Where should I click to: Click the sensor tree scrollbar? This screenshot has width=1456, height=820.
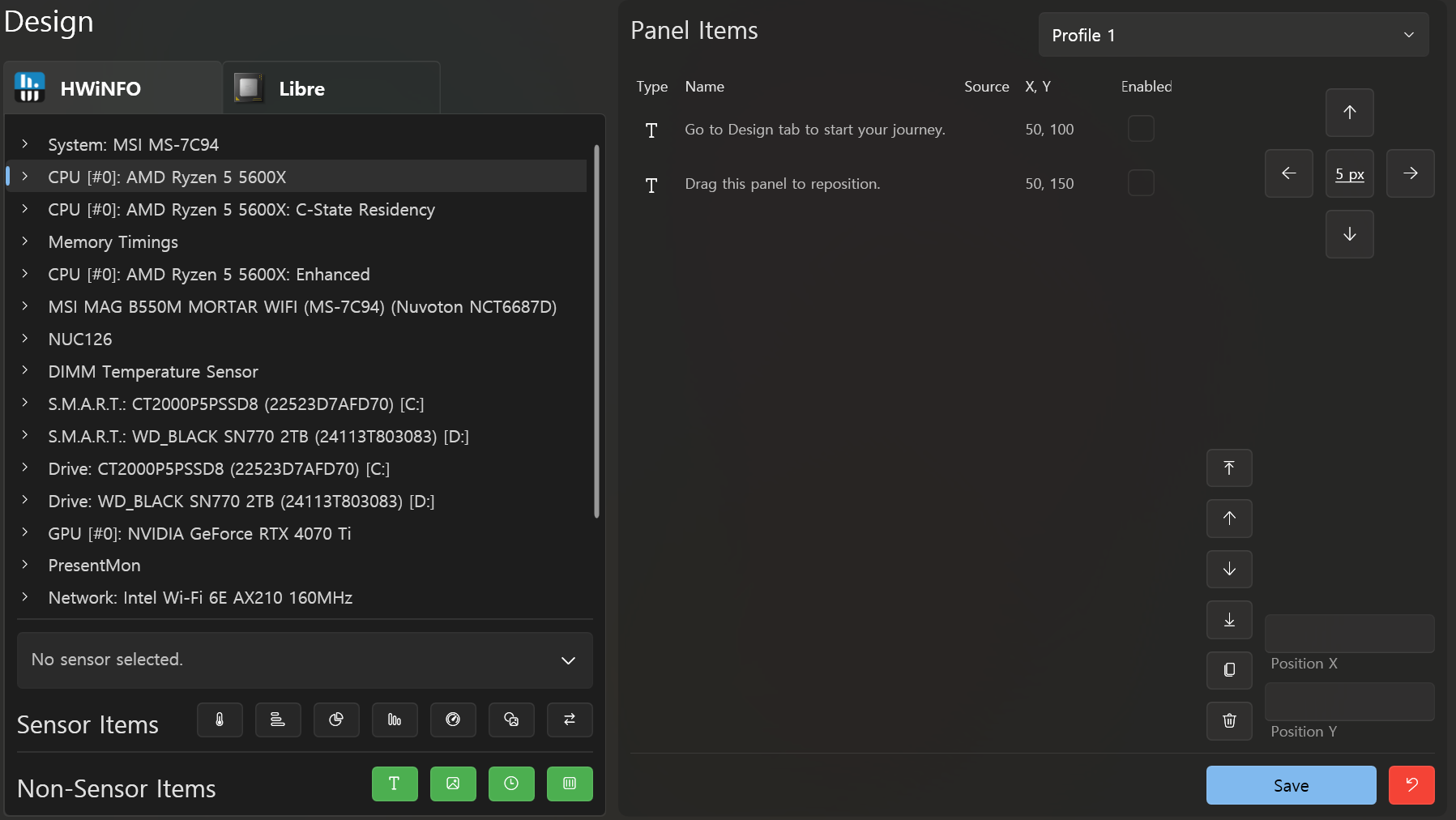pyautogui.click(x=597, y=331)
